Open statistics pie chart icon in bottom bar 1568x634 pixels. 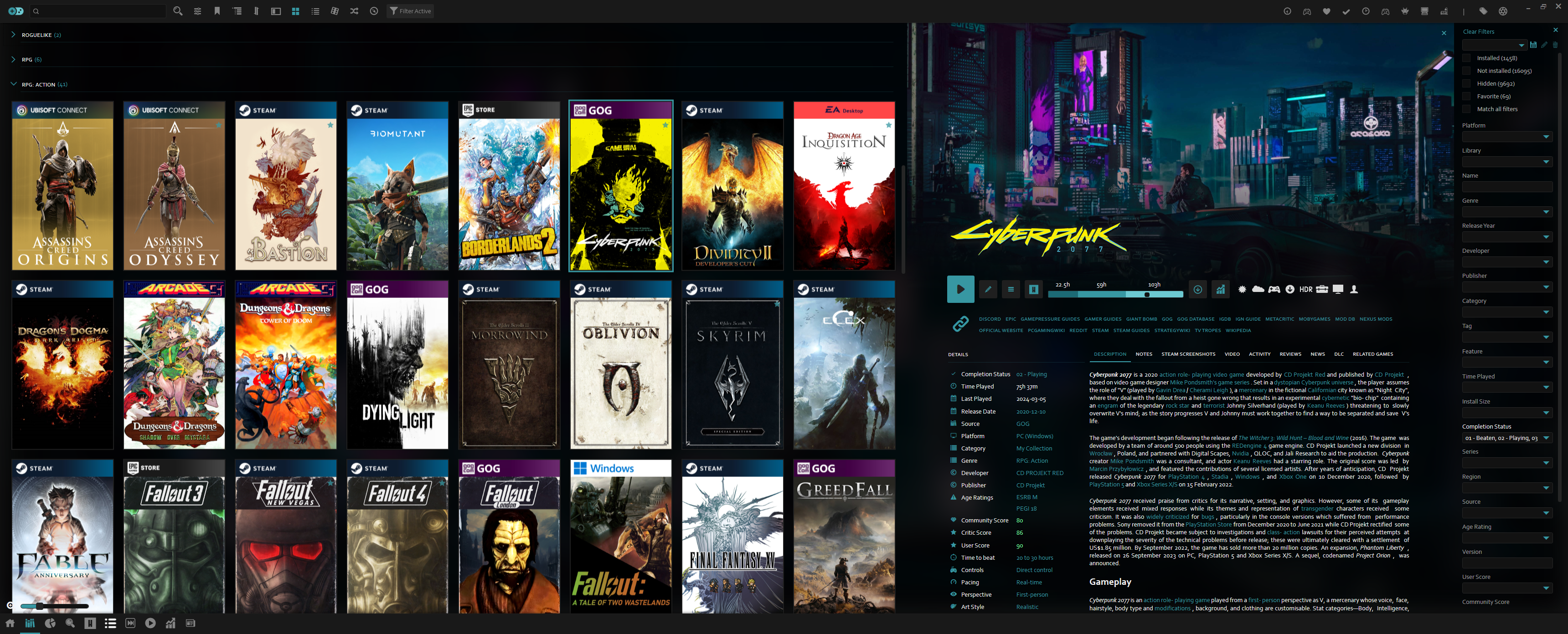(x=51, y=623)
